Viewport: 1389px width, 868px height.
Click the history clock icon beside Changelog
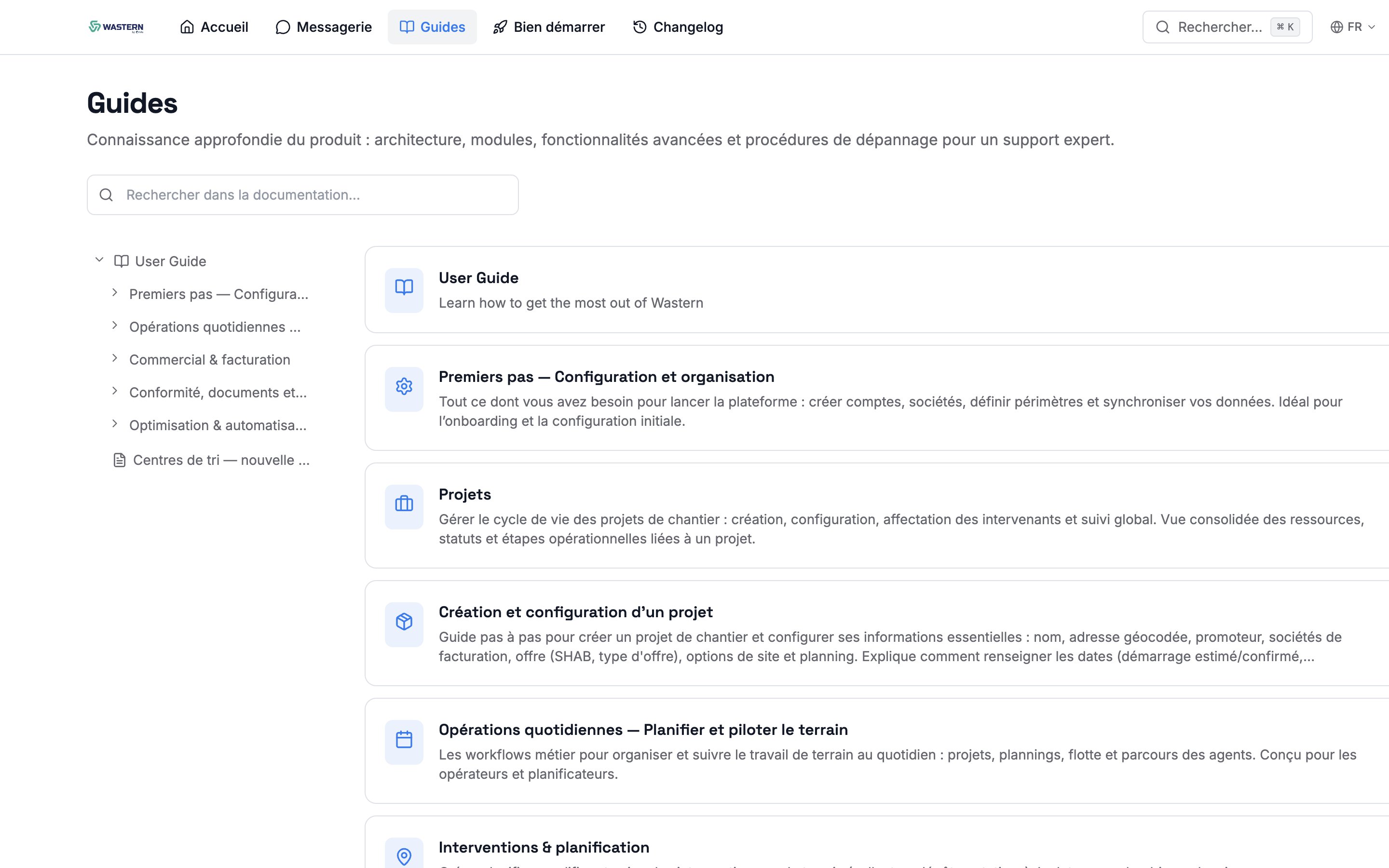[640, 27]
